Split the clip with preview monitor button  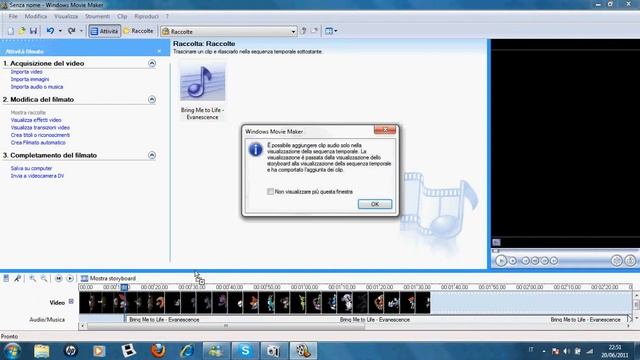(617, 260)
